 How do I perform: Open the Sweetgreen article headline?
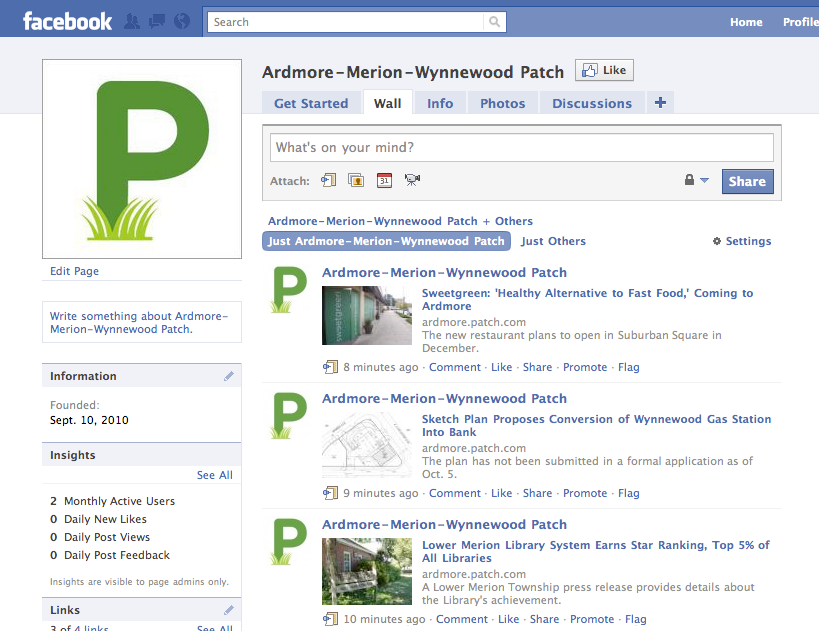[587, 299]
